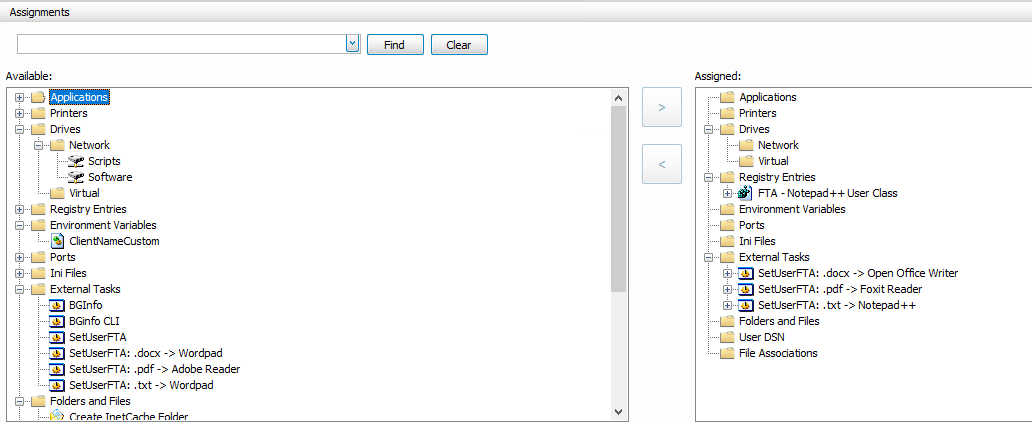This screenshot has width=1032, height=422.
Task: Click the Available list vertical scrollbar thumb
Action: point(618,199)
